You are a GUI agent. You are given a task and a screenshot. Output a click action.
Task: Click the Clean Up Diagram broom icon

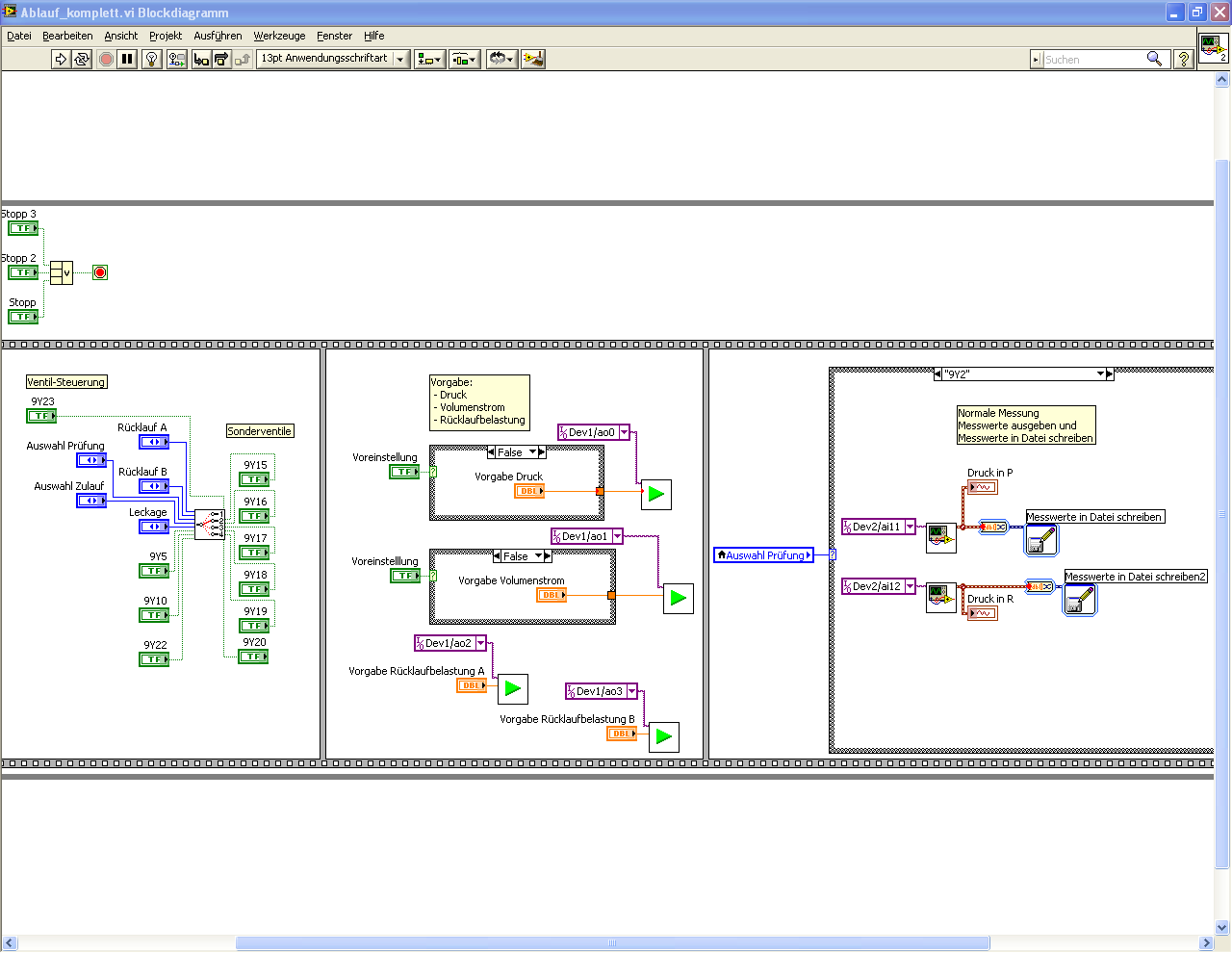(533, 60)
